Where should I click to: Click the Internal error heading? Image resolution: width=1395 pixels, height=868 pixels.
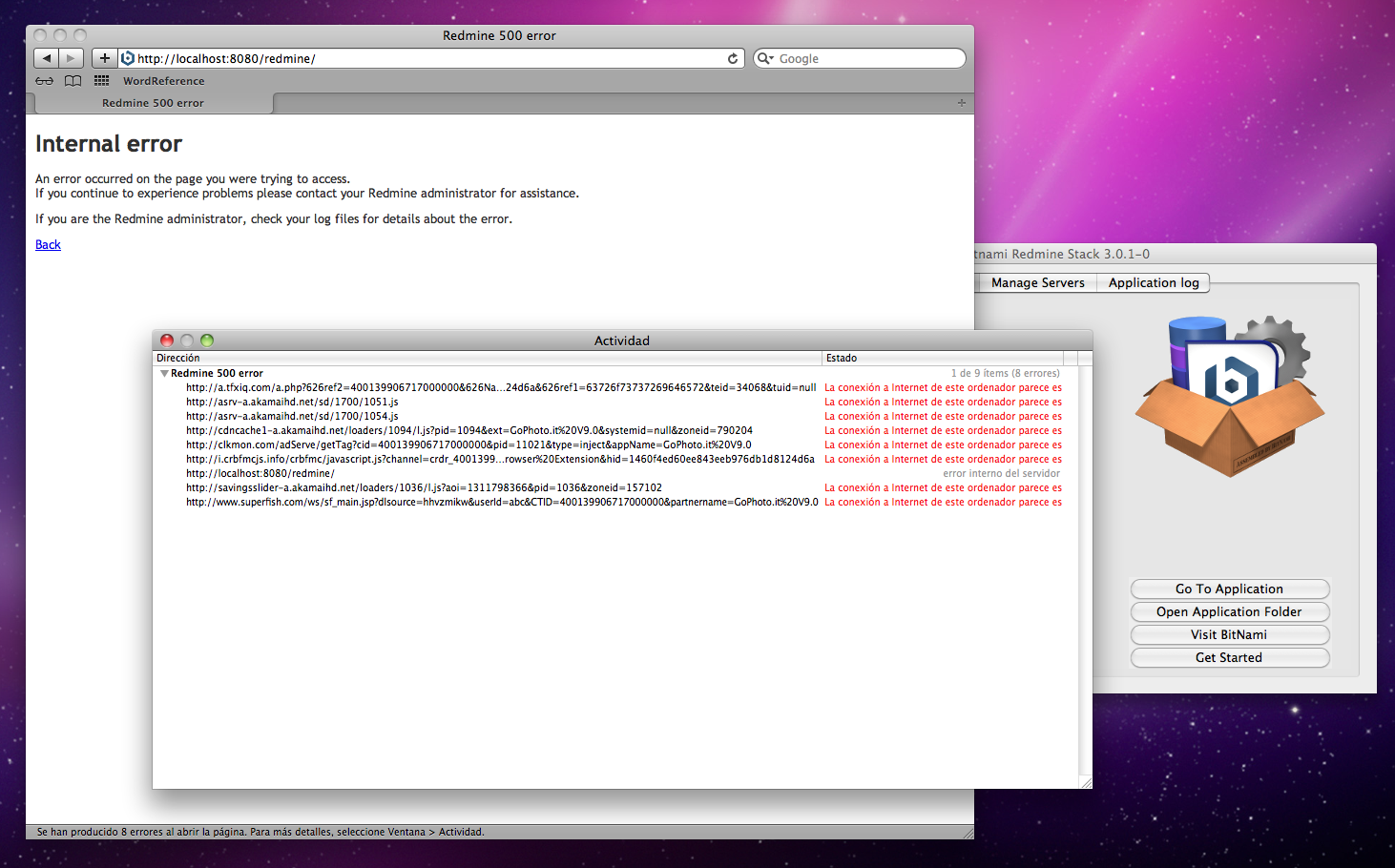coord(109,144)
